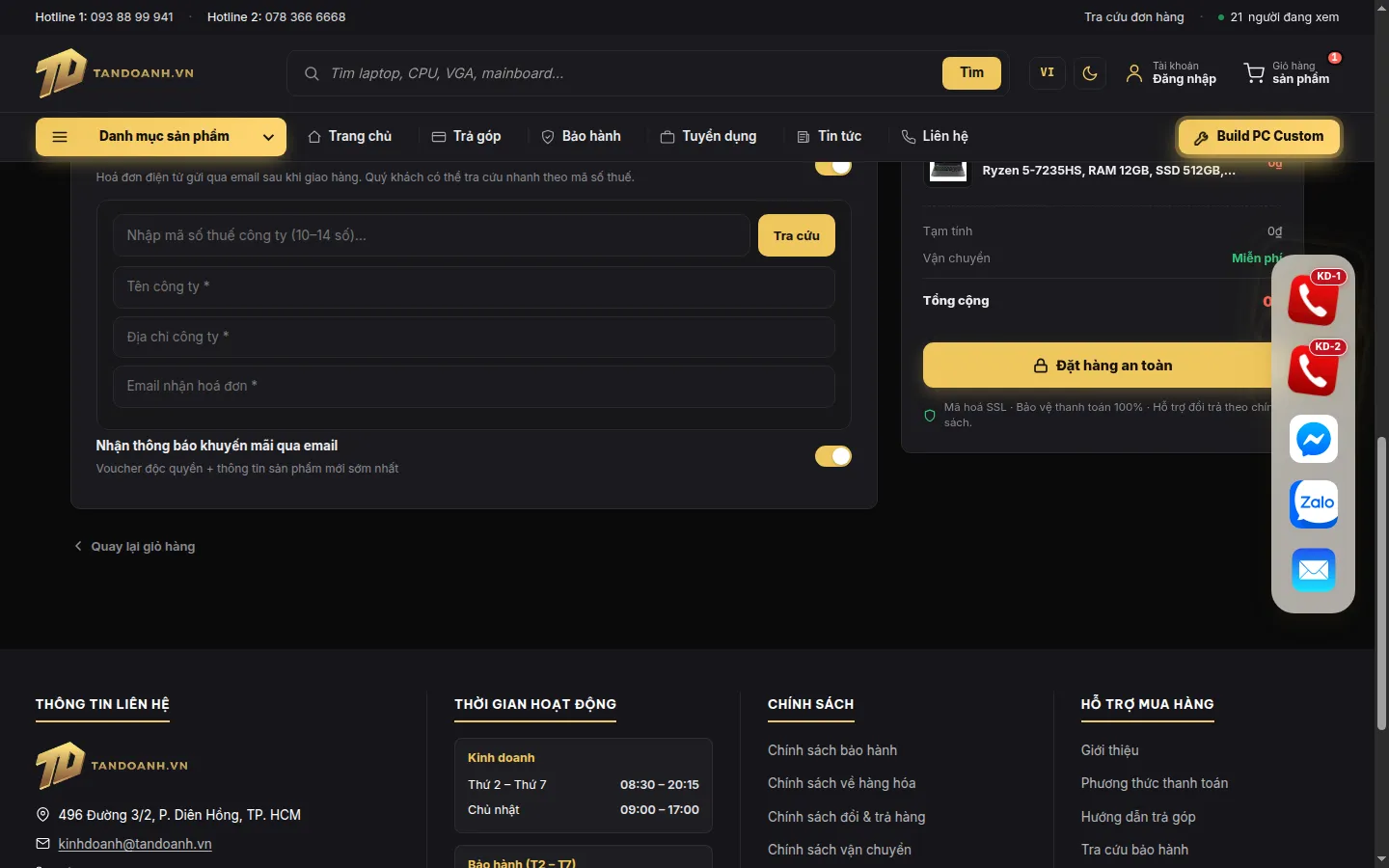The width and height of the screenshot is (1389, 868).
Task: Switch language with the VI button
Action: point(1048,73)
